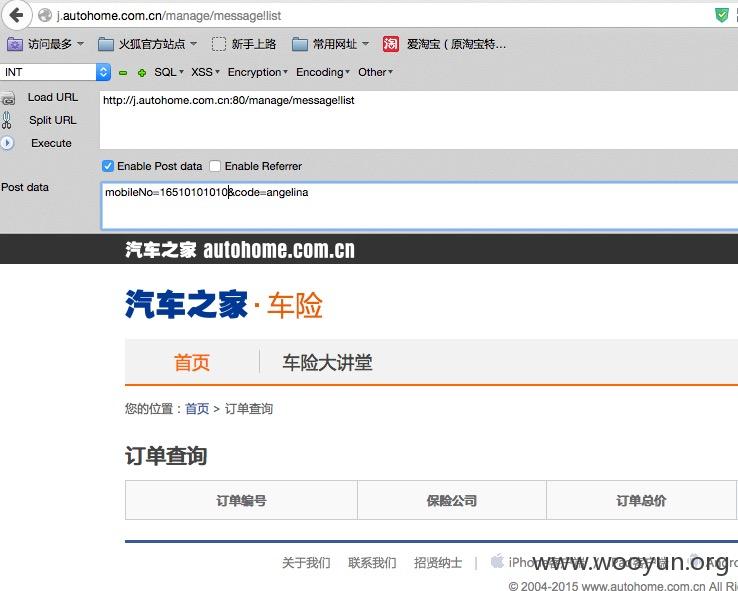The image size is (738, 591).
Task: Open the 联系我们 footer link
Action: [372, 563]
